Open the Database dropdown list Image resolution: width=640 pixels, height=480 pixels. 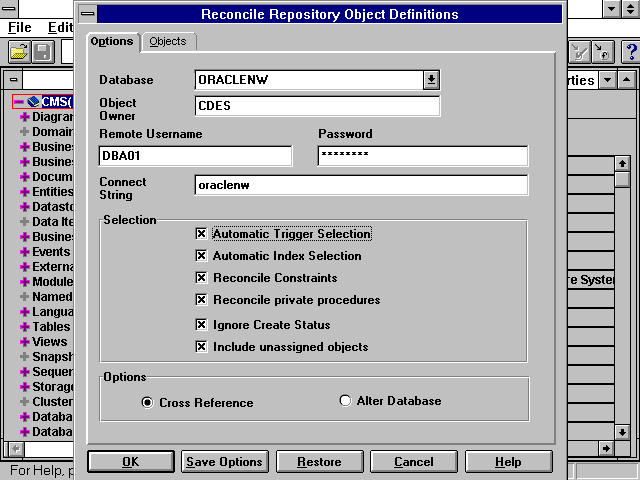430,80
